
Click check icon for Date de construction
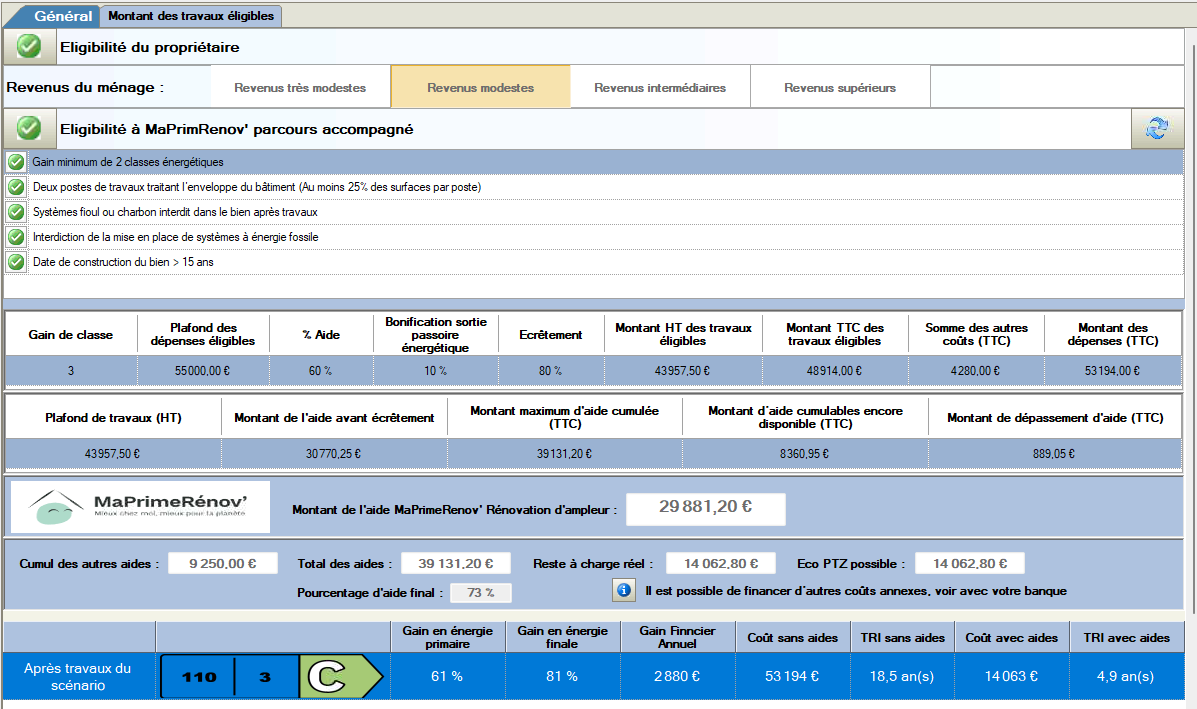(16, 262)
